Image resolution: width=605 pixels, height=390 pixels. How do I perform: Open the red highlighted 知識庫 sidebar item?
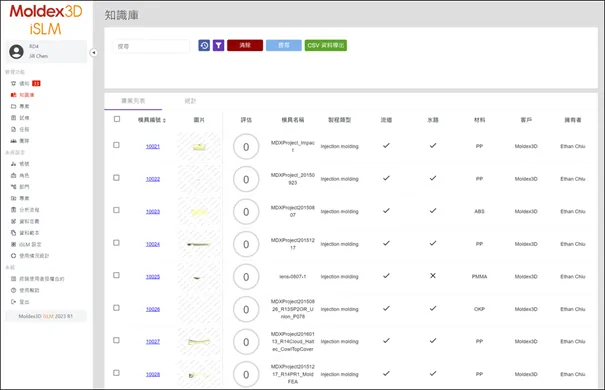pos(22,95)
